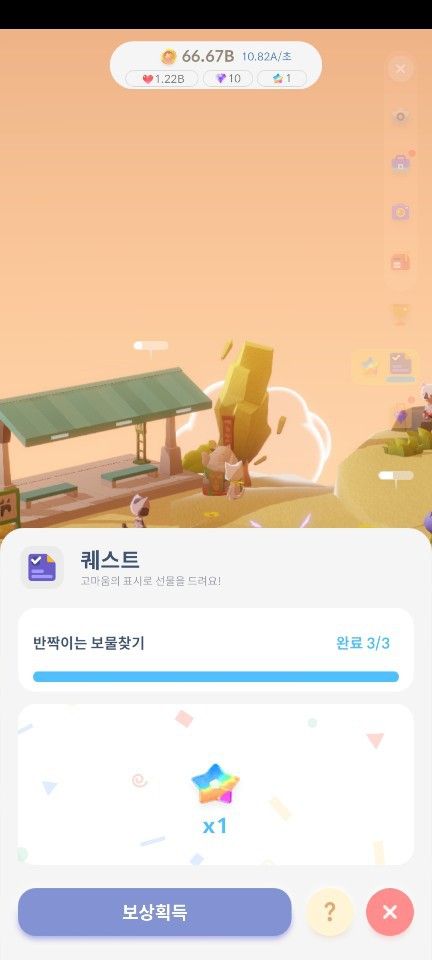Screen dimensions: 432x960
Task: Tap the quest checklist icon in sidebar
Action: 401,367
